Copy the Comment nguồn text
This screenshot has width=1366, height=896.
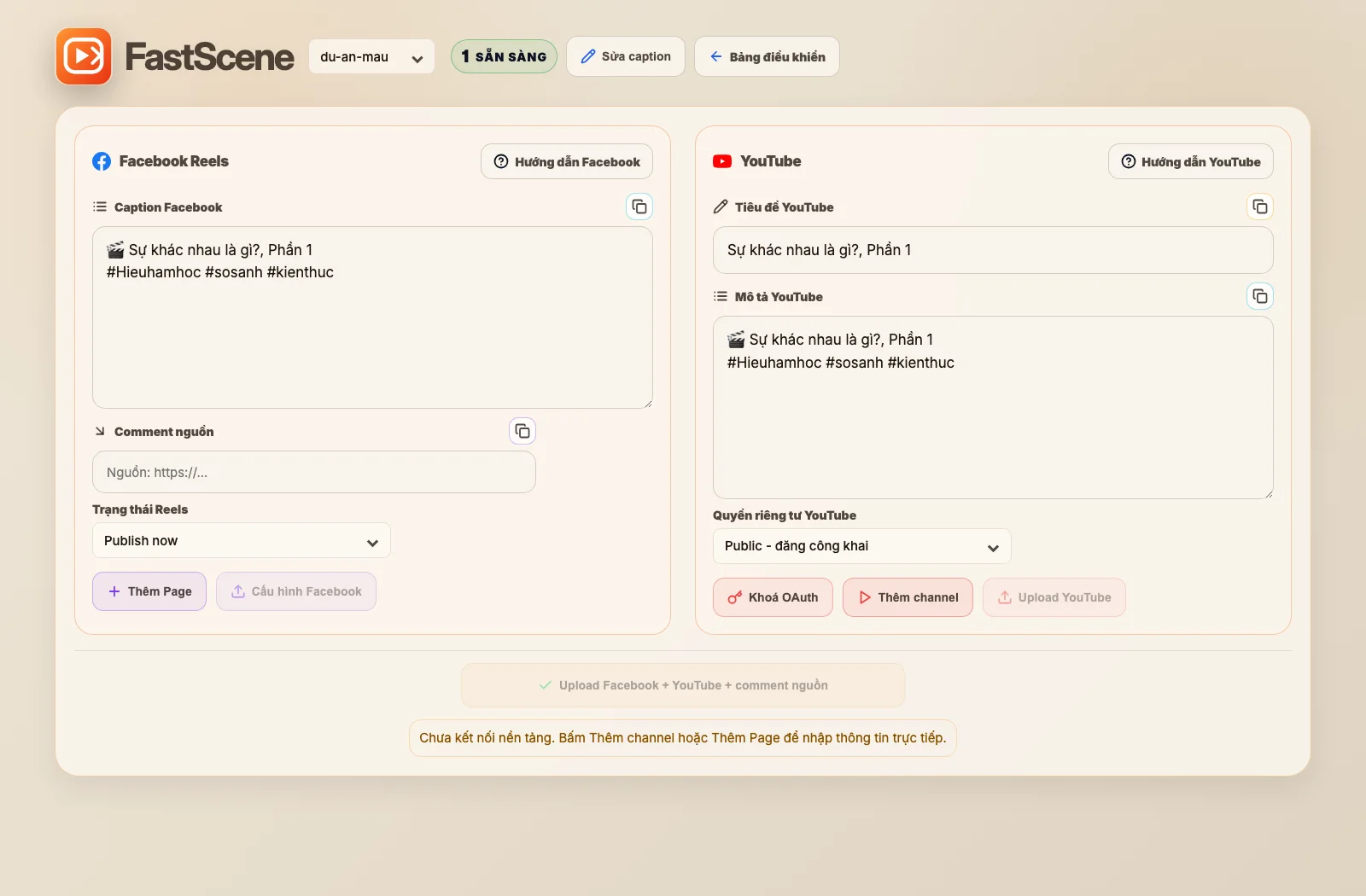coord(522,431)
